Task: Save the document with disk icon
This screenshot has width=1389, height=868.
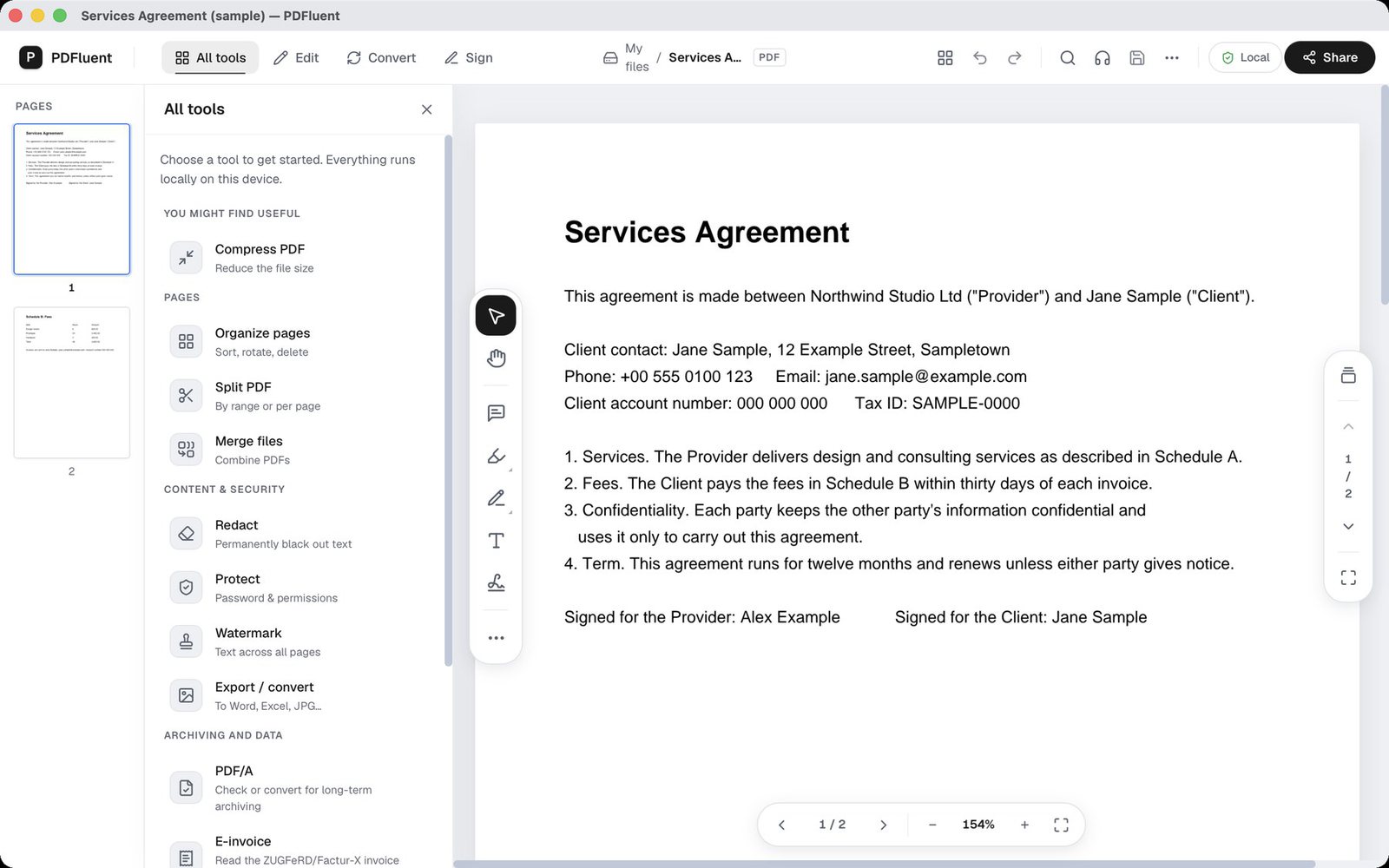Action: click(x=1137, y=57)
